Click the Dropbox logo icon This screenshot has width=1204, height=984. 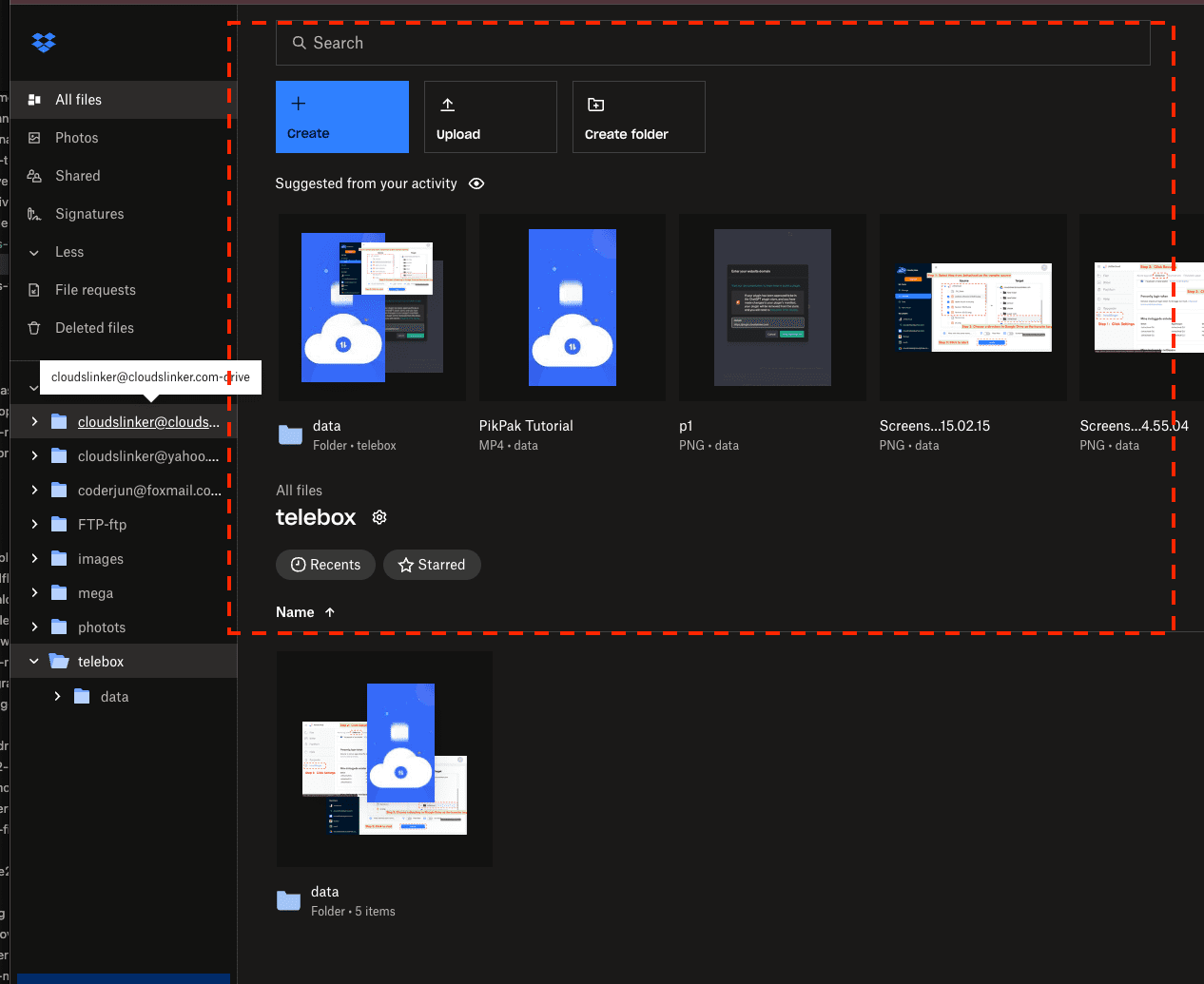point(44,43)
